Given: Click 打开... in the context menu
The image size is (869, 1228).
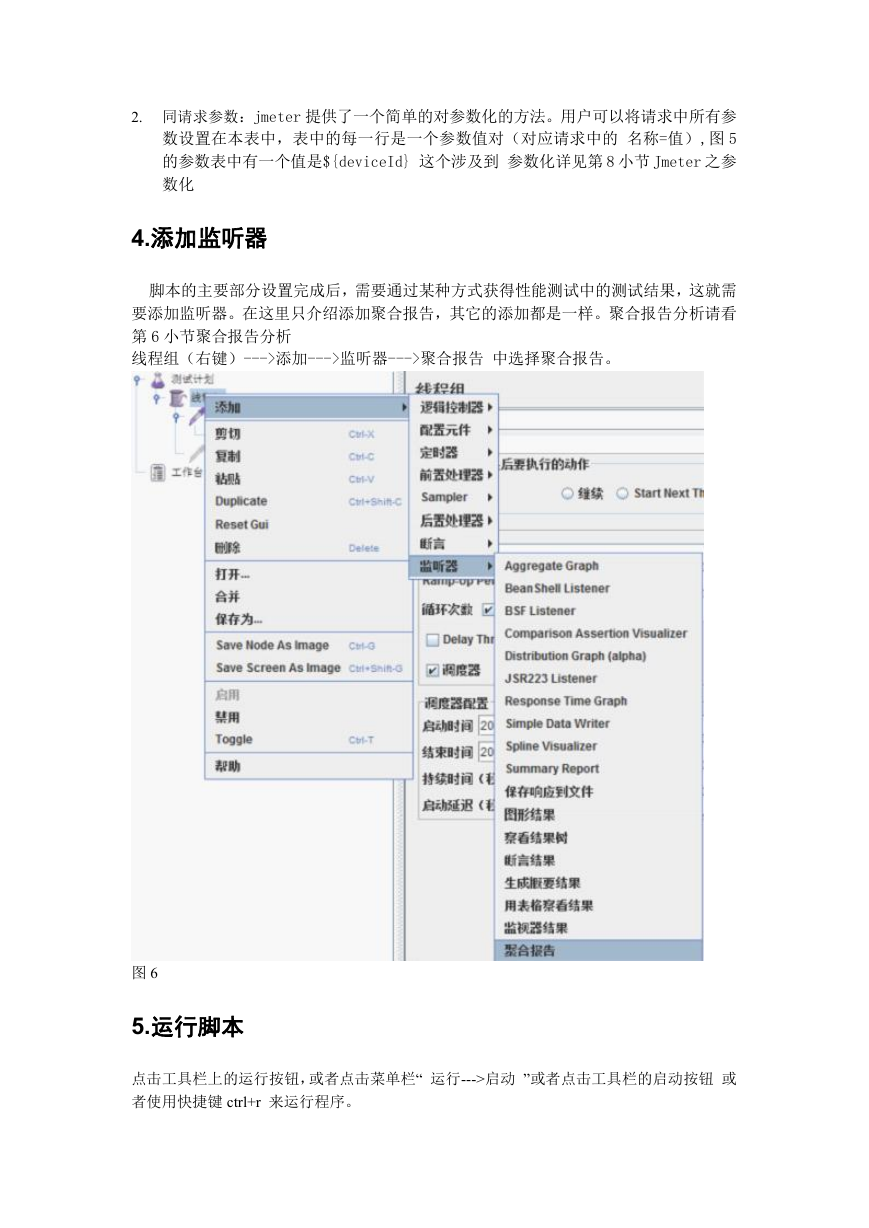Looking at the screenshot, I should (x=308, y=575).
